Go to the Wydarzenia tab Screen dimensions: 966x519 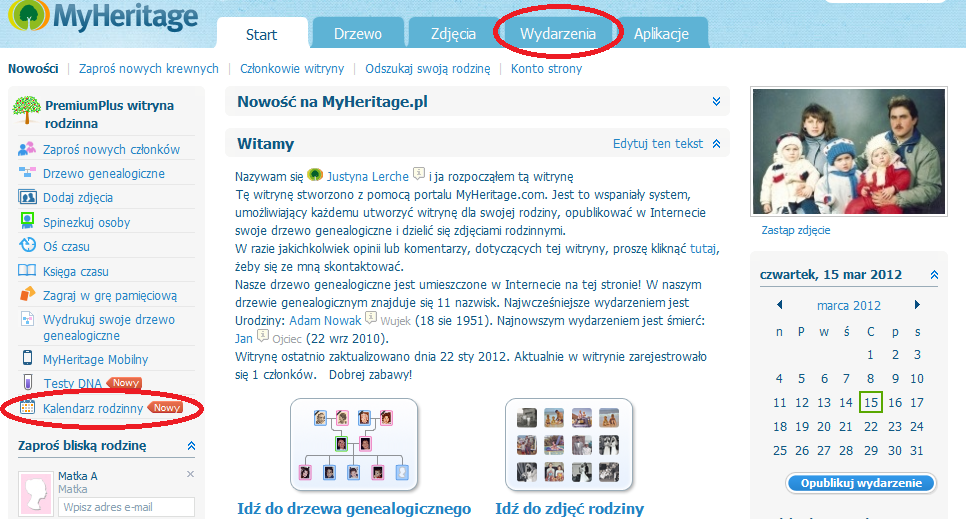558,34
